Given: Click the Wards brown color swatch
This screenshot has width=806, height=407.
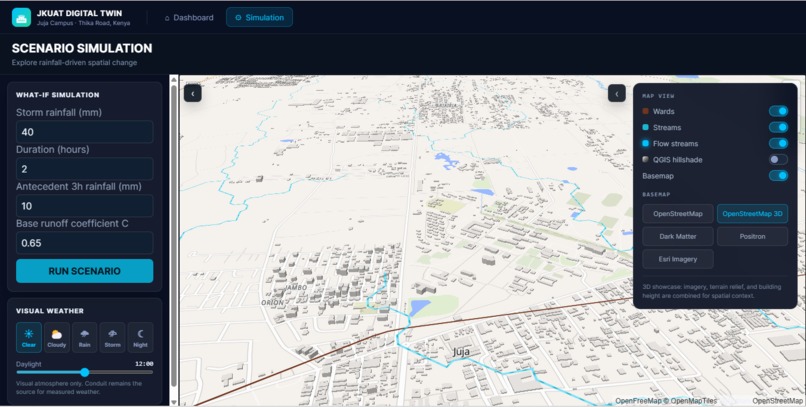Looking at the screenshot, I should pyautogui.click(x=646, y=111).
